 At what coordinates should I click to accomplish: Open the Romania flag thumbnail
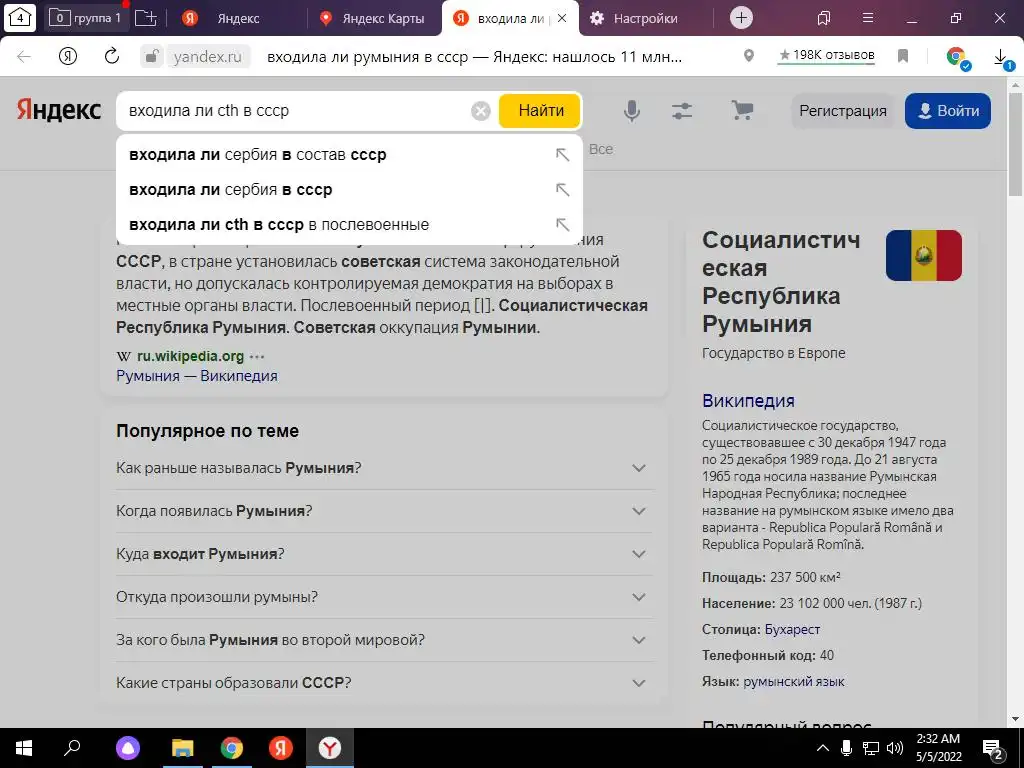(923, 255)
